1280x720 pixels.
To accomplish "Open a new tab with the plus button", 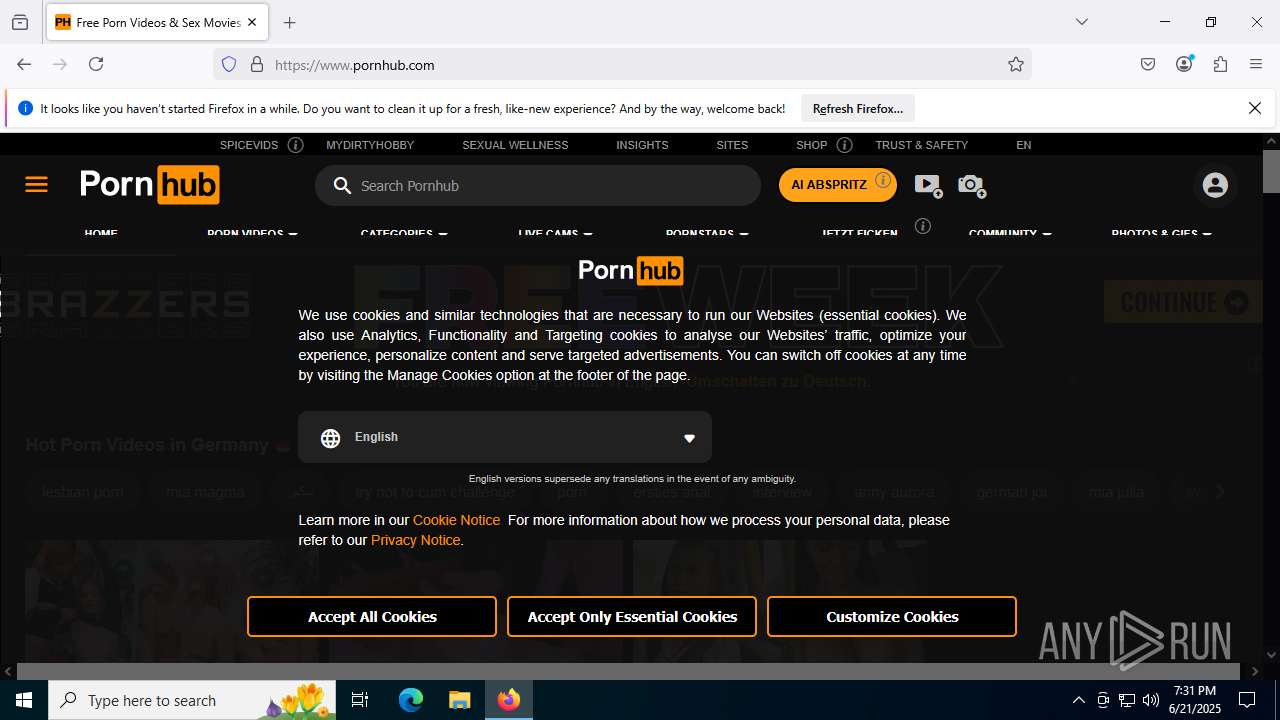I will (x=289, y=22).
